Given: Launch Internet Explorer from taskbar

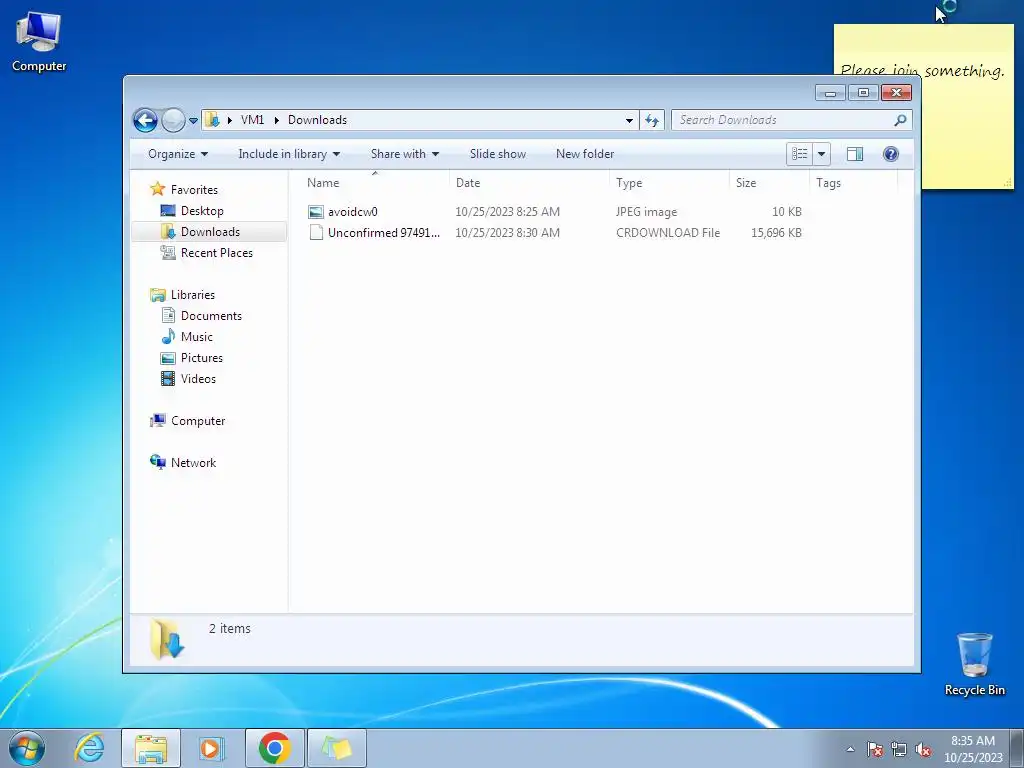Looking at the screenshot, I should pyautogui.click(x=89, y=748).
